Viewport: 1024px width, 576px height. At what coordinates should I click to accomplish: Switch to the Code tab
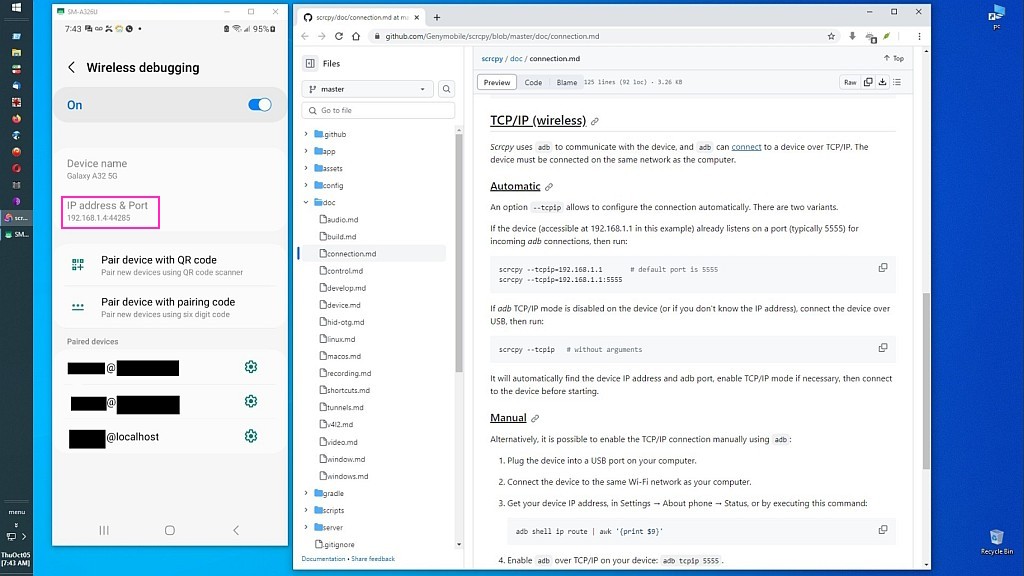click(533, 82)
